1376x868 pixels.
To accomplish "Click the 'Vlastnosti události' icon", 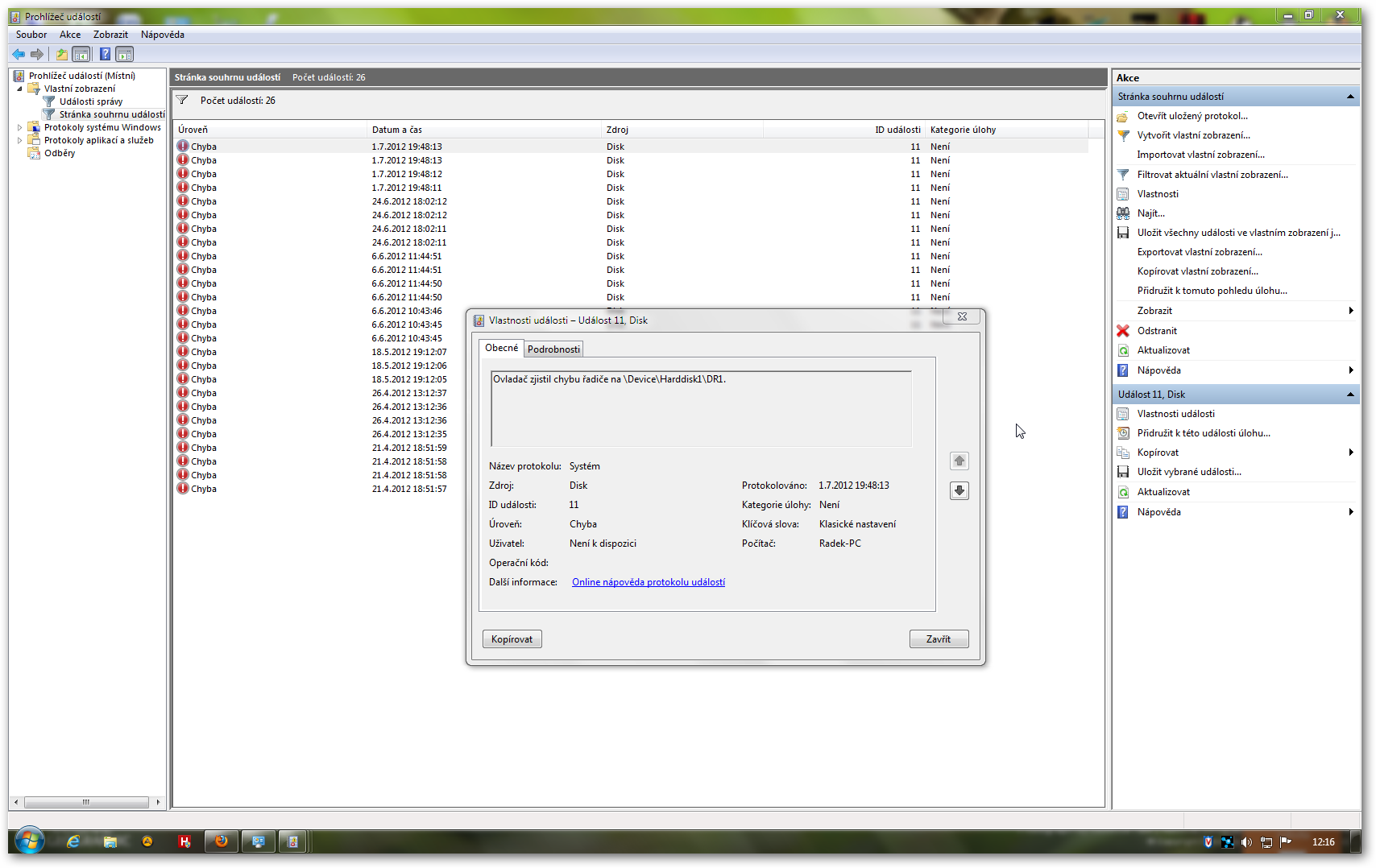I will [1123, 414].
